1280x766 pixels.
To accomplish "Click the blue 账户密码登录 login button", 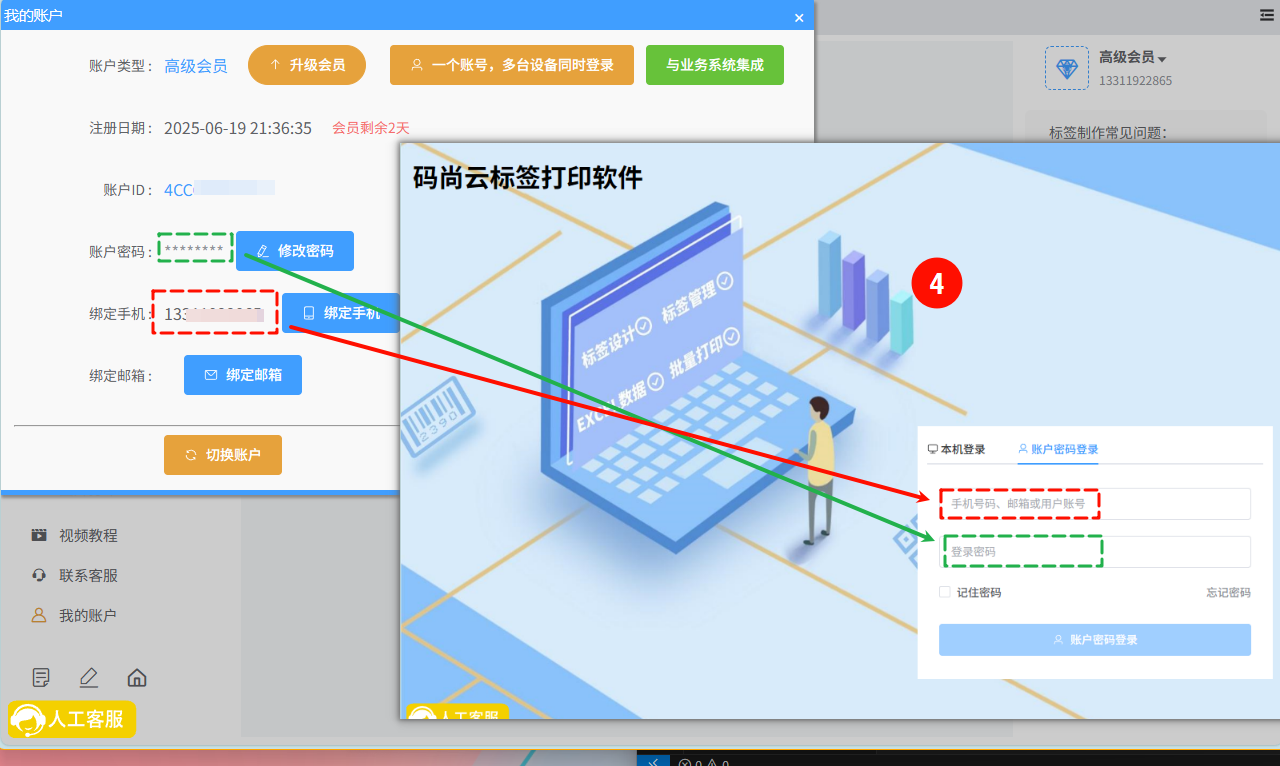I will 1095,640.
